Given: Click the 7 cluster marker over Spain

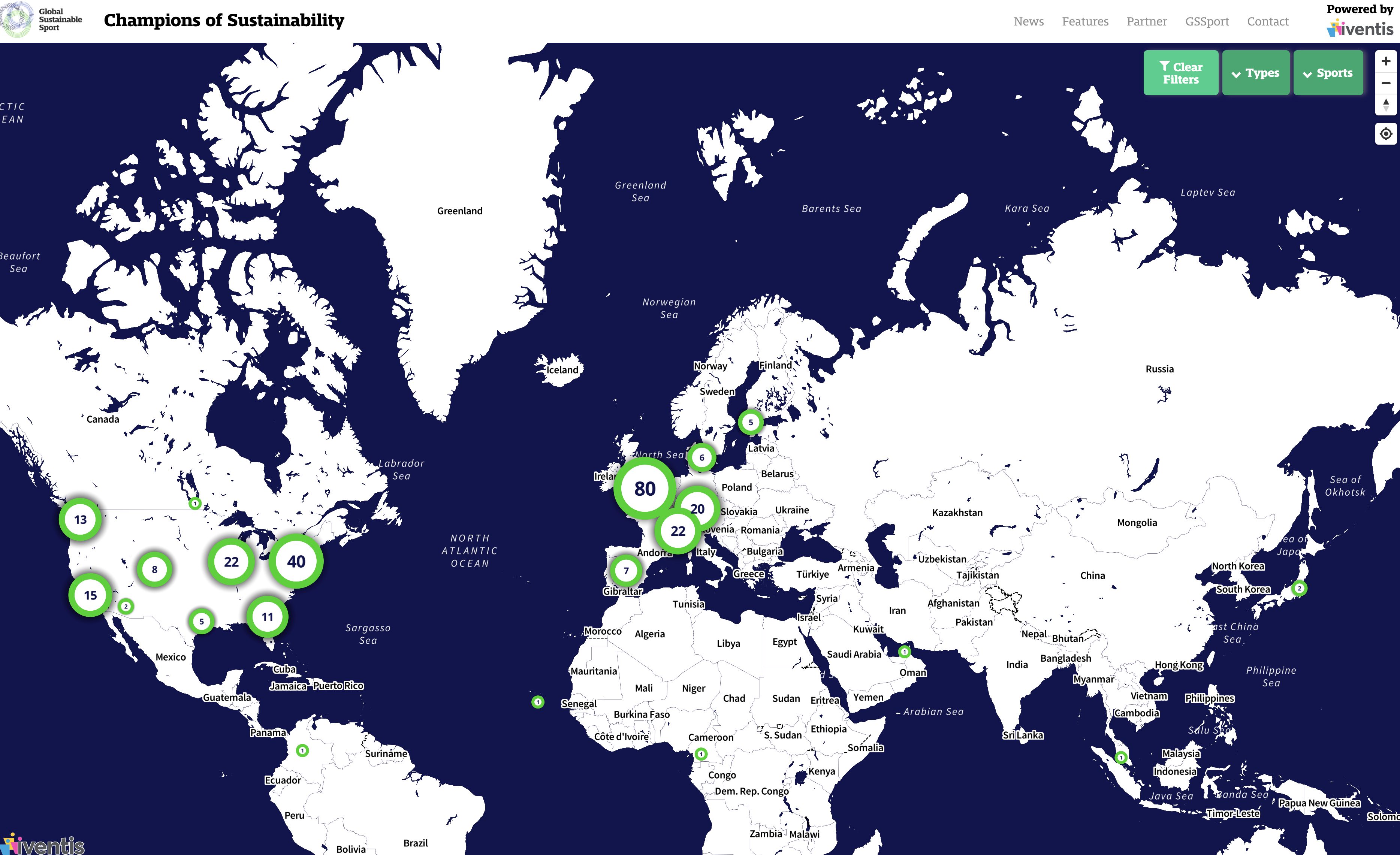Looking at the screenshot, I should pyautogui.click(x=625, y=570).
